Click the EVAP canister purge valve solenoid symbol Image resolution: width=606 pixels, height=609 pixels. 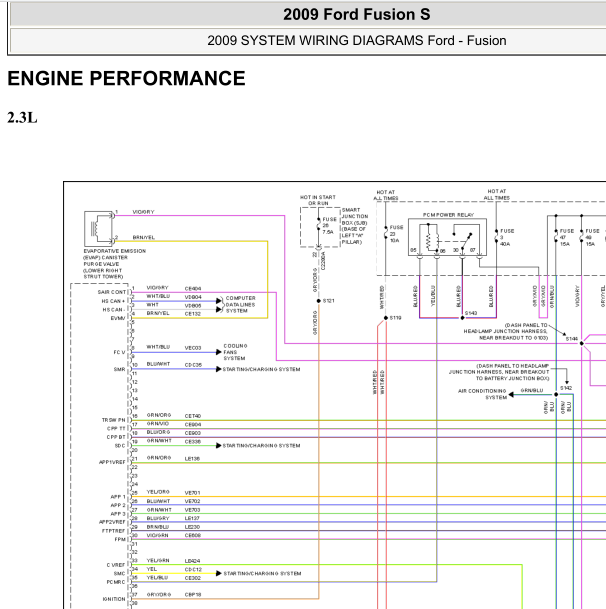(99, 228)
